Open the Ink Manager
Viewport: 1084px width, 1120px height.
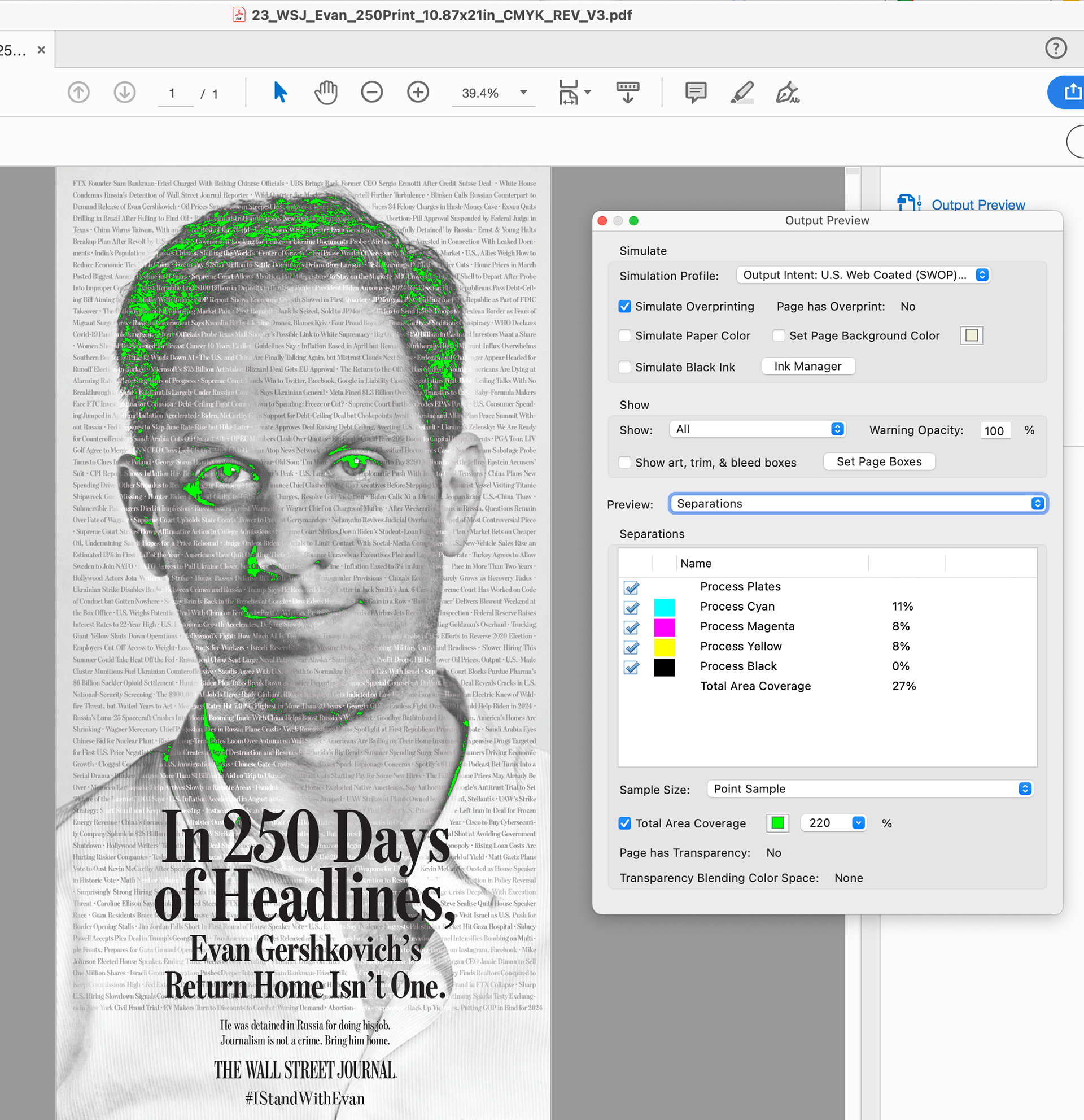coord(807,367)
